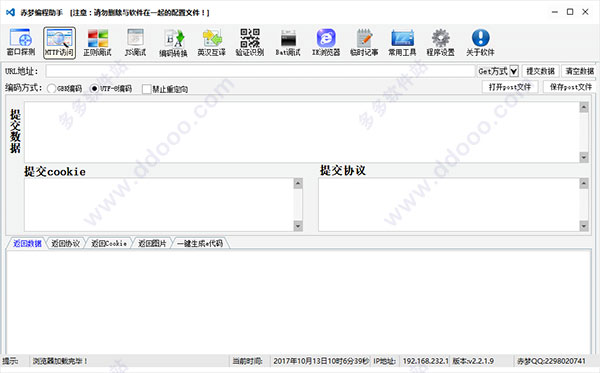The width and height of the screenshot is (600, 373).
Task: Click the app logo in title bar
Action: point(10,12)
